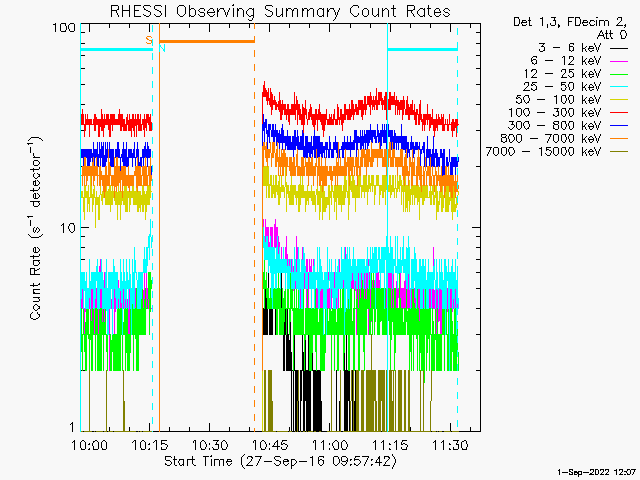
Task: Click the 'Det 1,3, FDecim 2,' header text
Action: click(570, 22)
